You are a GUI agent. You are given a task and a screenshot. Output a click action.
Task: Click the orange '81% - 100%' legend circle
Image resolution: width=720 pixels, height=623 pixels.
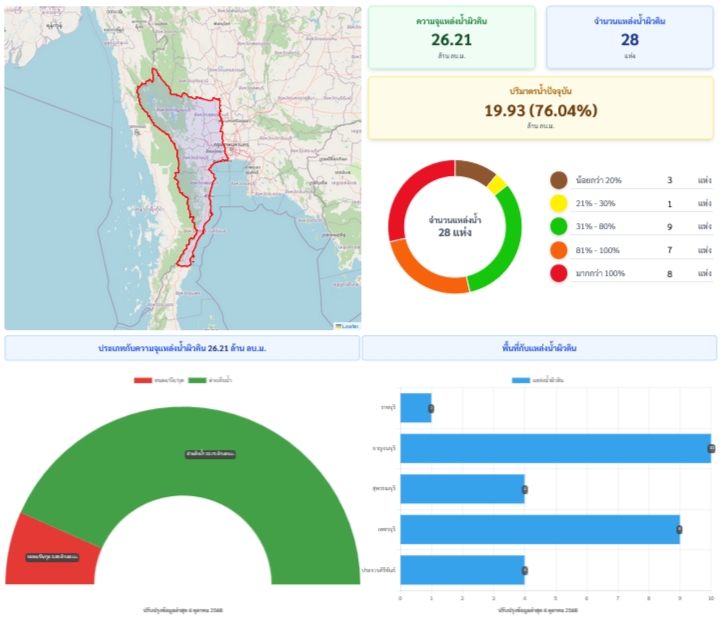coord(559,249)
